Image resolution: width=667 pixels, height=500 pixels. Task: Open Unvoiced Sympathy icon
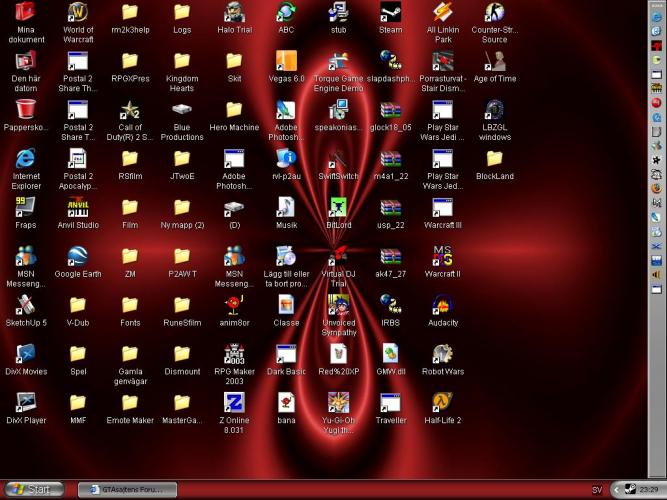[338, 305]
